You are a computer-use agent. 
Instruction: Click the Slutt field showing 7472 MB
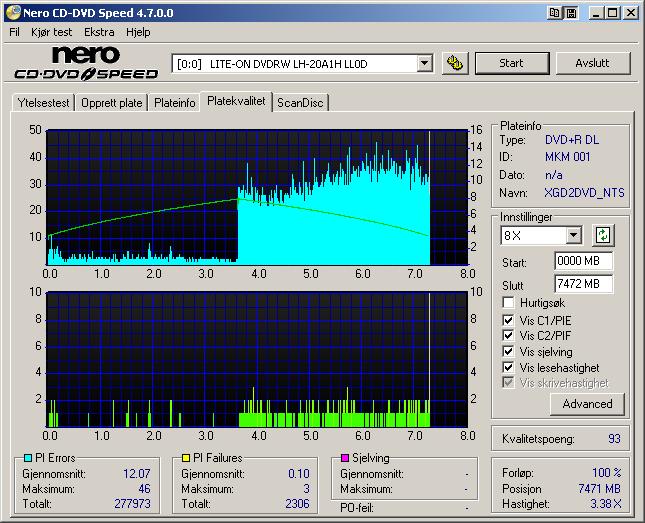coord(583,284)
